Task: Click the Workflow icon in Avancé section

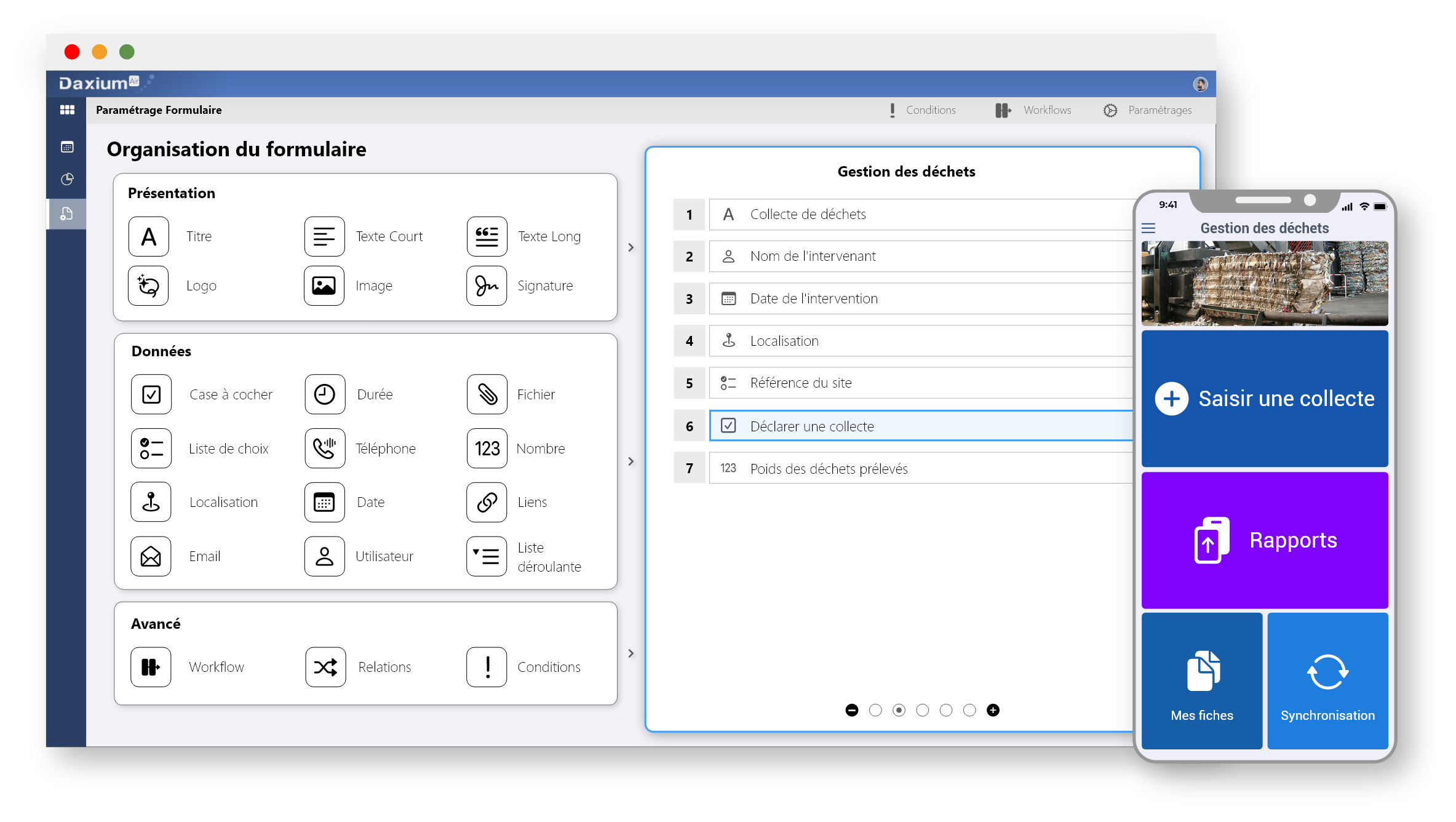Action: click(x=150, y=665)
